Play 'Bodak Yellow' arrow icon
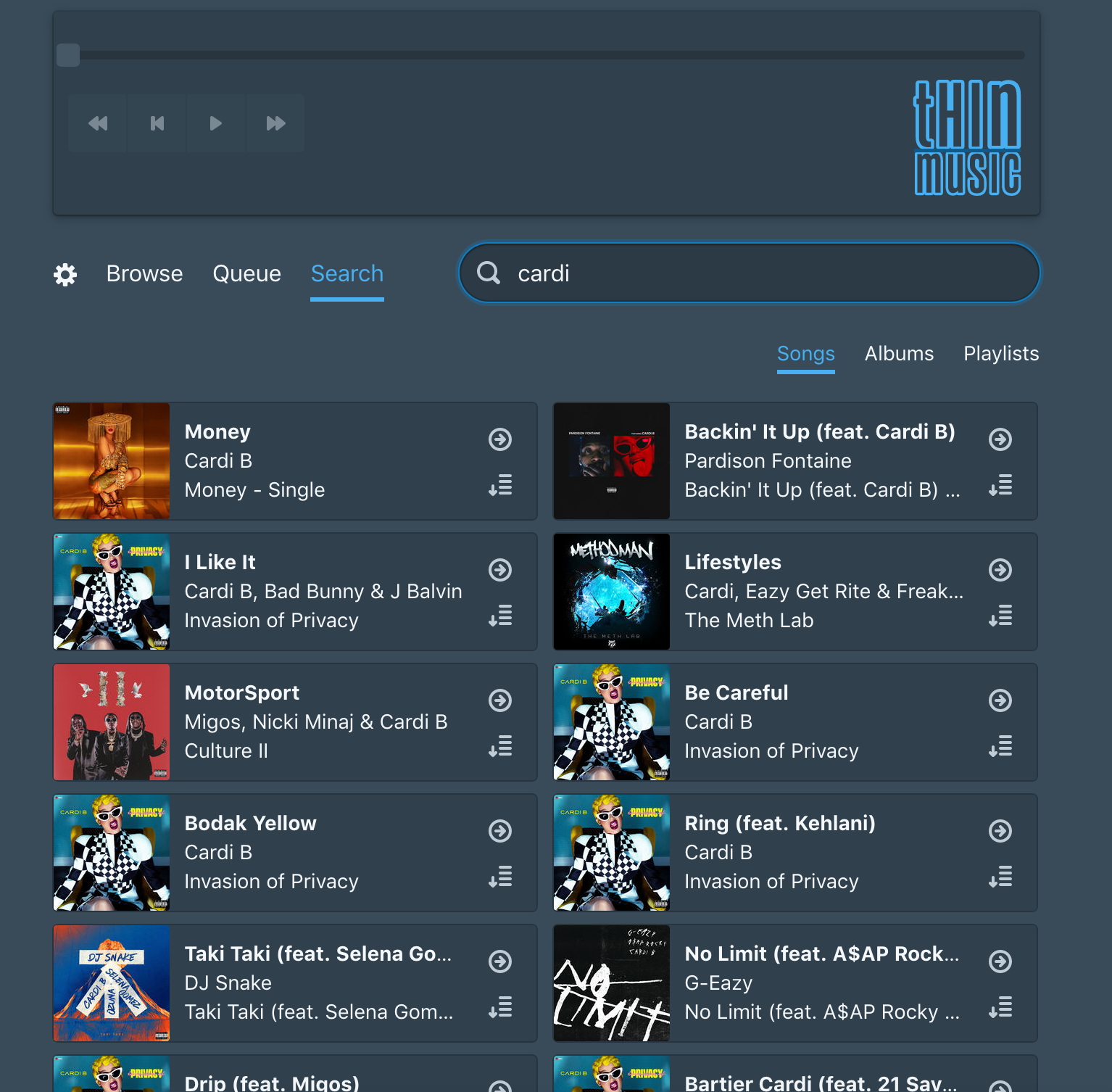The image size is (1112, 1092). tap(500, 831)
